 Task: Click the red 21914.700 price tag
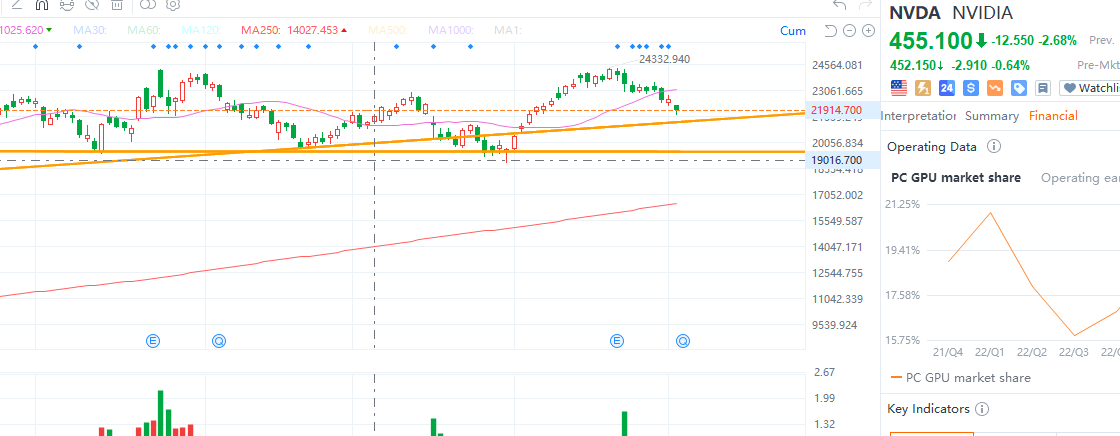pos(836,110)
